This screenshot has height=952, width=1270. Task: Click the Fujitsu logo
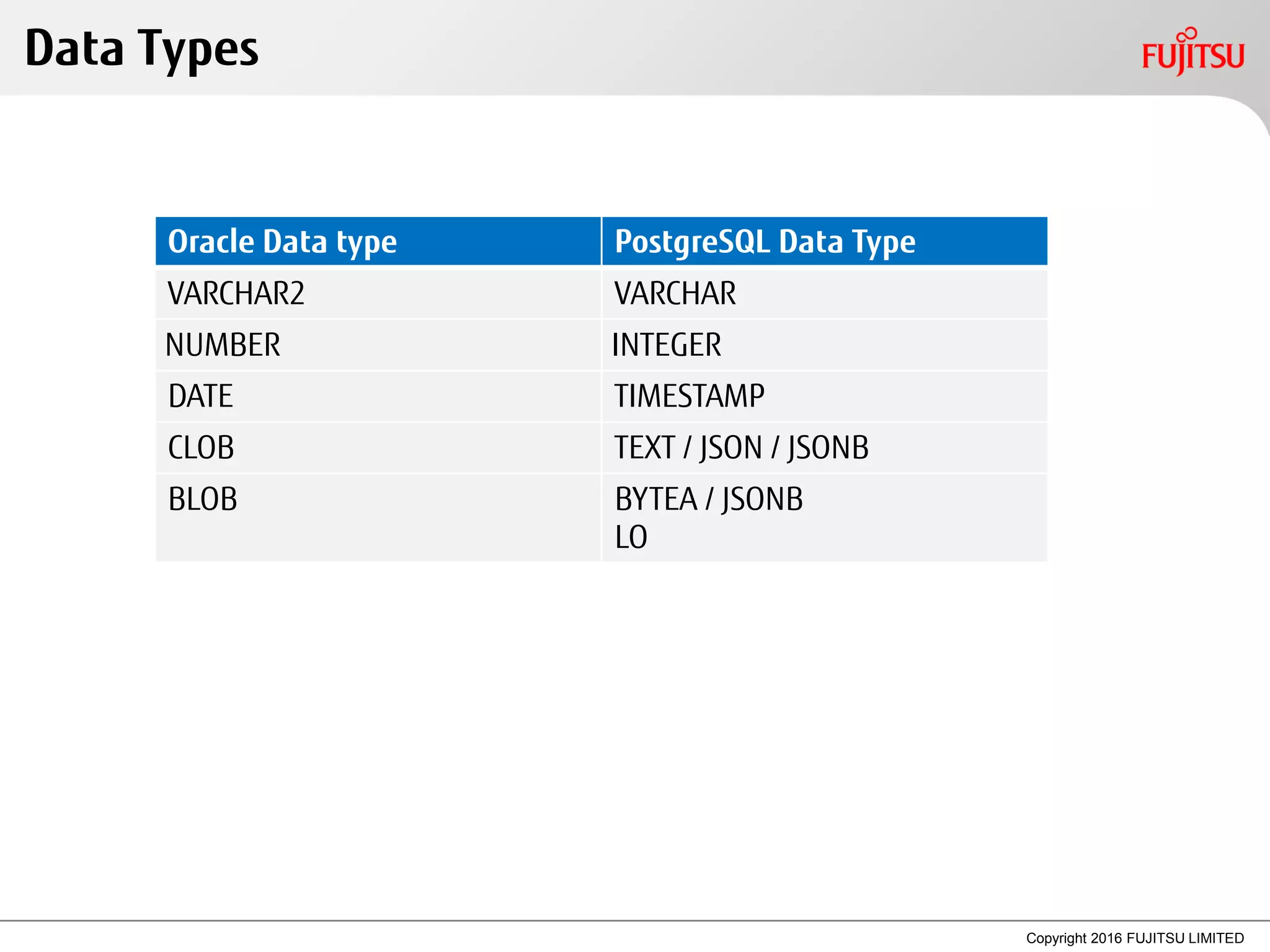click(1192, 51)
